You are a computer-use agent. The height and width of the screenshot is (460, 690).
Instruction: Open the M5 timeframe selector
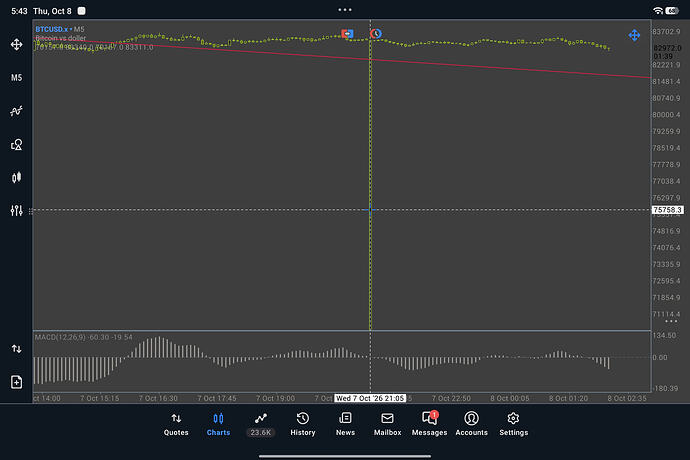pyautogui.click(x=17, y=78)
